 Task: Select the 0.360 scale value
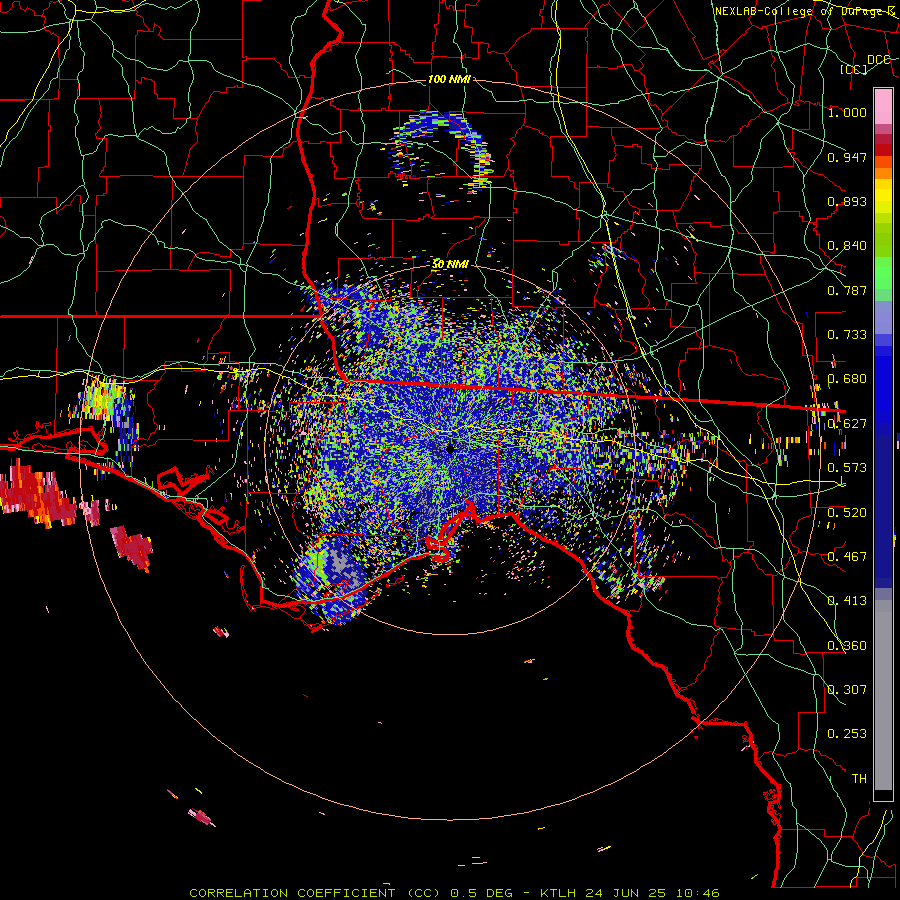[847, 646]
